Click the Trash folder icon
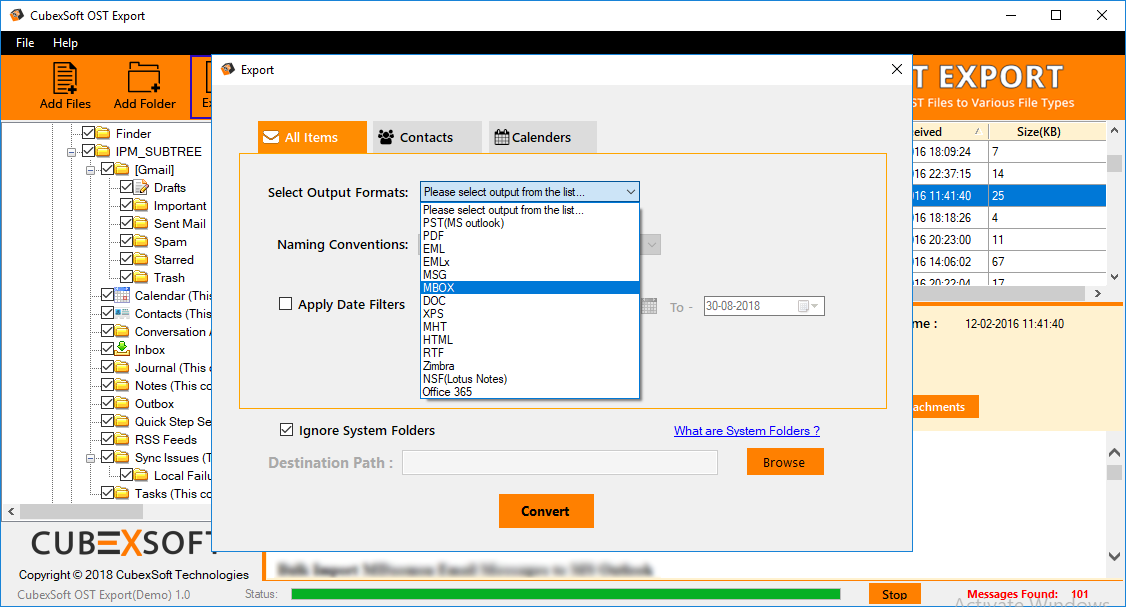Image resolution: width=1126 pixels, height=607 pixels. click(x=141, y=277)
